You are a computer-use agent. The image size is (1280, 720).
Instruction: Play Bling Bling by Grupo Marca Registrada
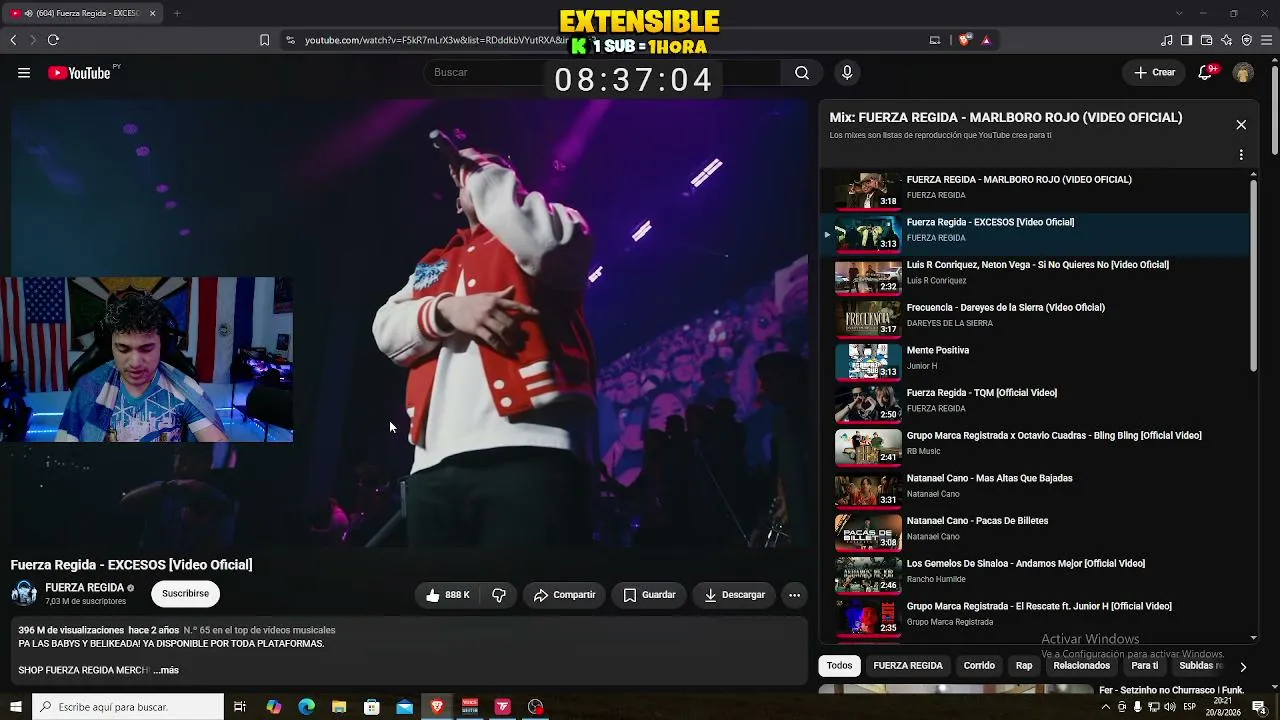[1035, 446]
